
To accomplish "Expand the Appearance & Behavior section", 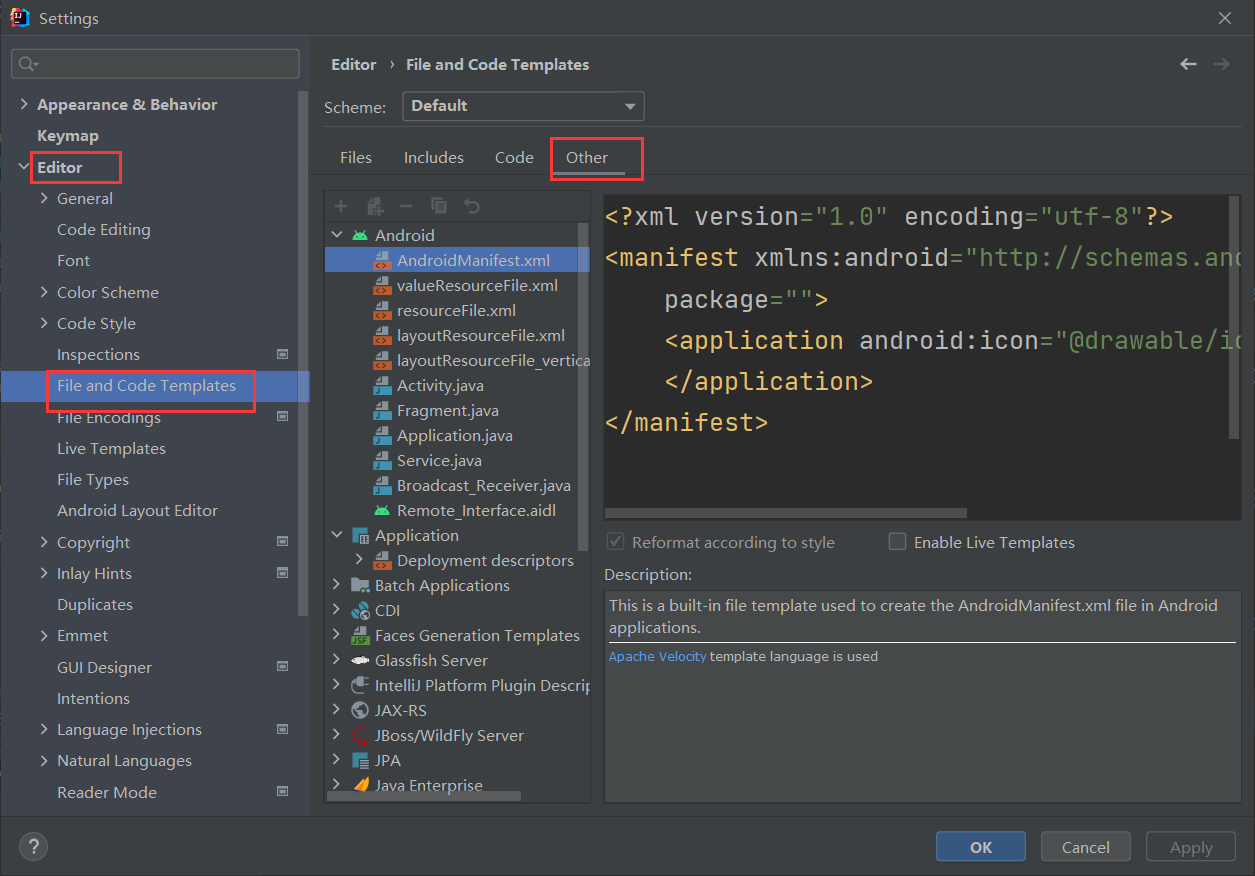I will pyautogui.click(x=24, y=104).
